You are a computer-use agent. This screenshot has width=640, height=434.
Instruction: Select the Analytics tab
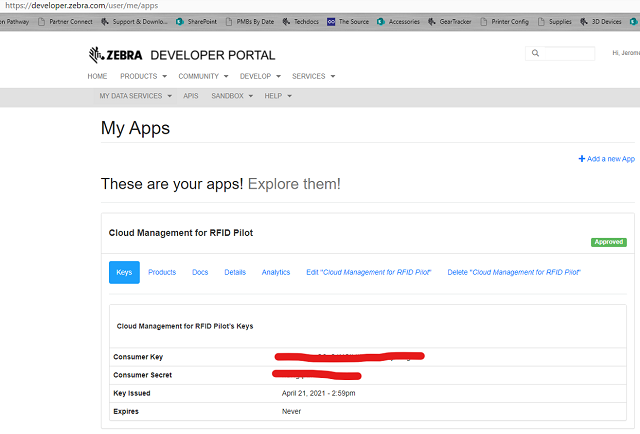[276, 272]
